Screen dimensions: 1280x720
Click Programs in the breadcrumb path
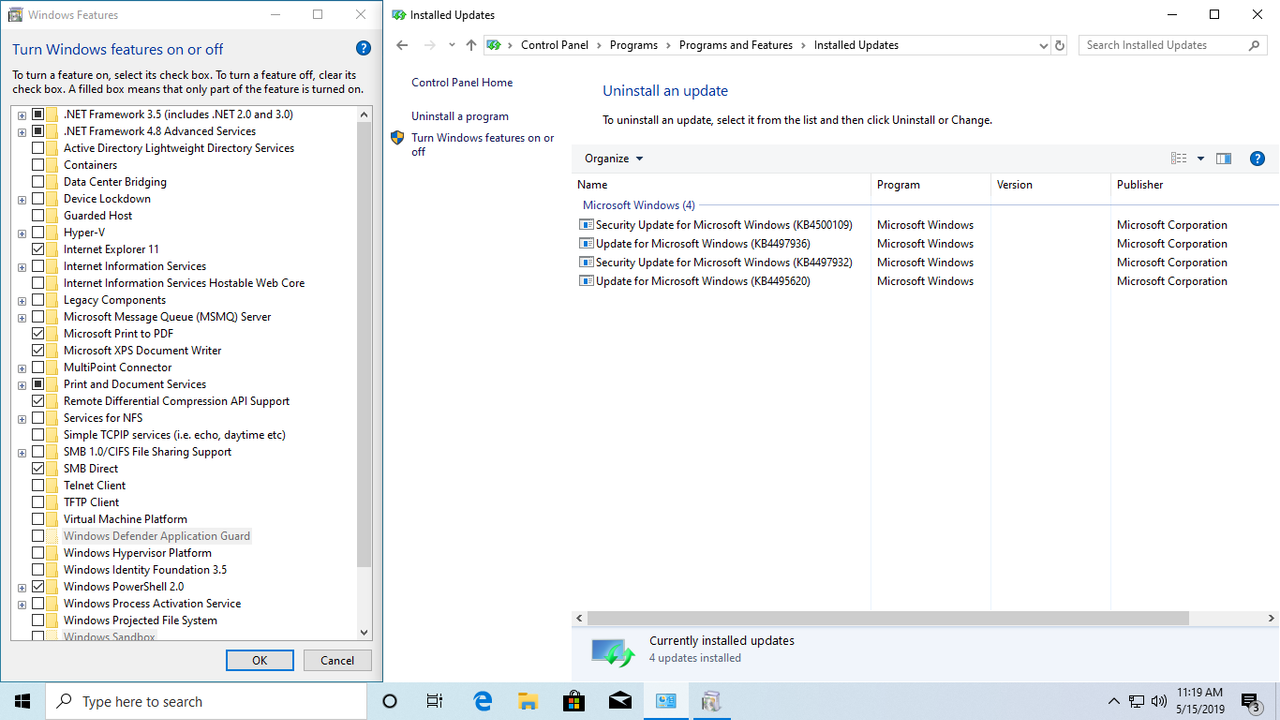[x=633, y=45]
